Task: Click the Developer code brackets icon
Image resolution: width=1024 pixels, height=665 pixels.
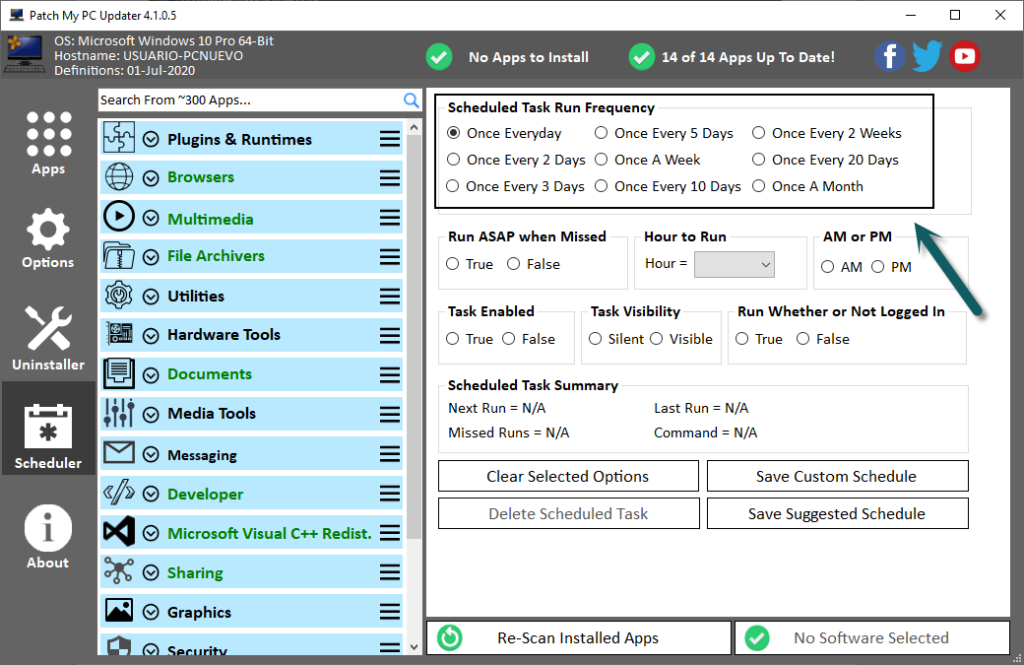Action: (119, 493)
